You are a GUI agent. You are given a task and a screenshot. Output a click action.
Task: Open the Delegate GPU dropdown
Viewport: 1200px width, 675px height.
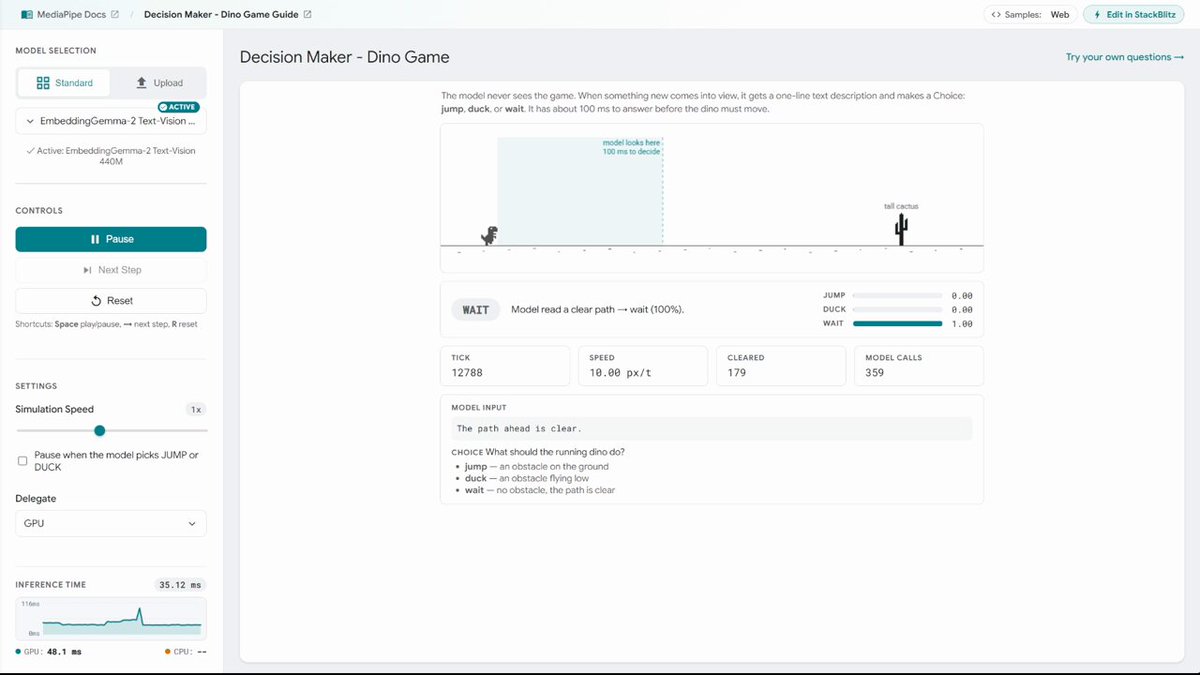pyautogui.click(x=111, y=523)
